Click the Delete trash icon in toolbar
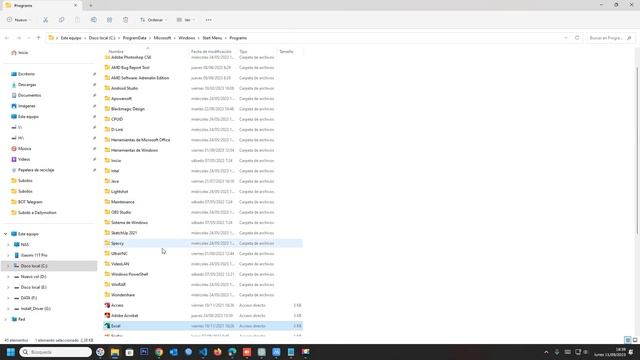Image resolution: width=640 pixels, height=360 pixels. [x=125, y=20]
